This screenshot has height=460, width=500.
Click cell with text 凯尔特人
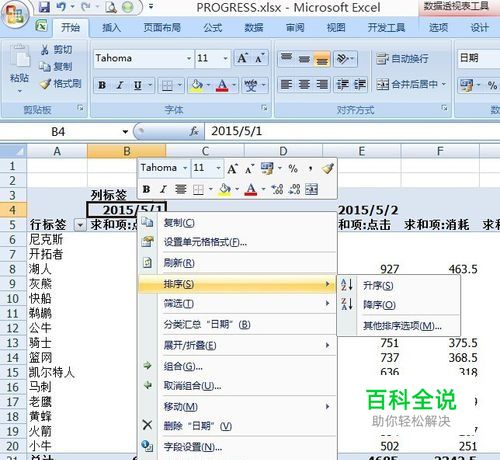coord(52,372)
